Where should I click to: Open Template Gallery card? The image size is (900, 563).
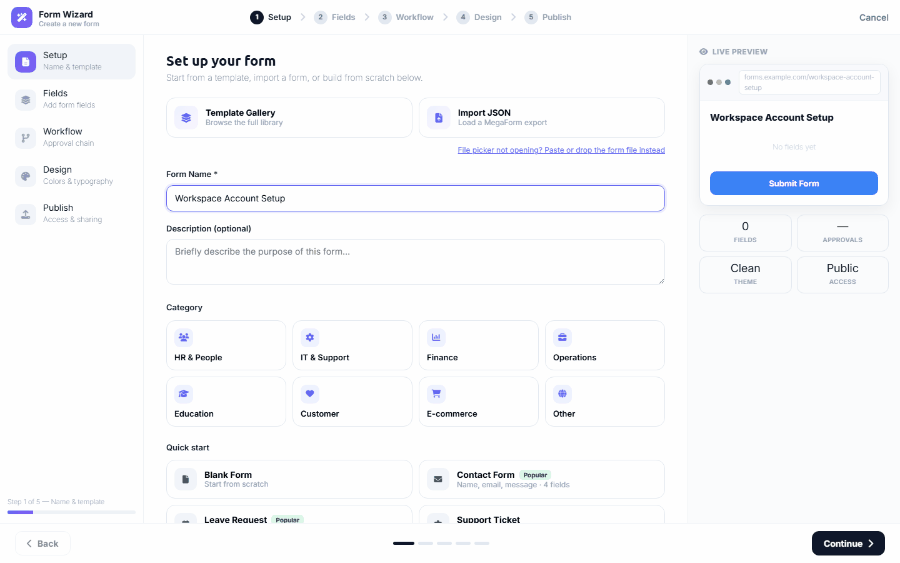(289, 118)
